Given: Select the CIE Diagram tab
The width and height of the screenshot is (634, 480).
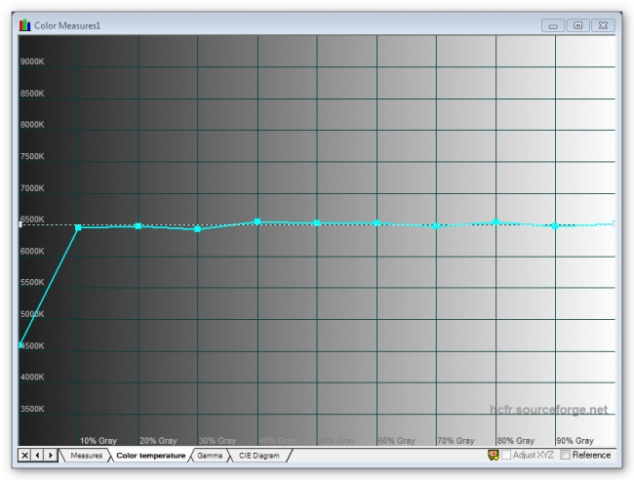Looking at the screenshot, I should [259, 455].
